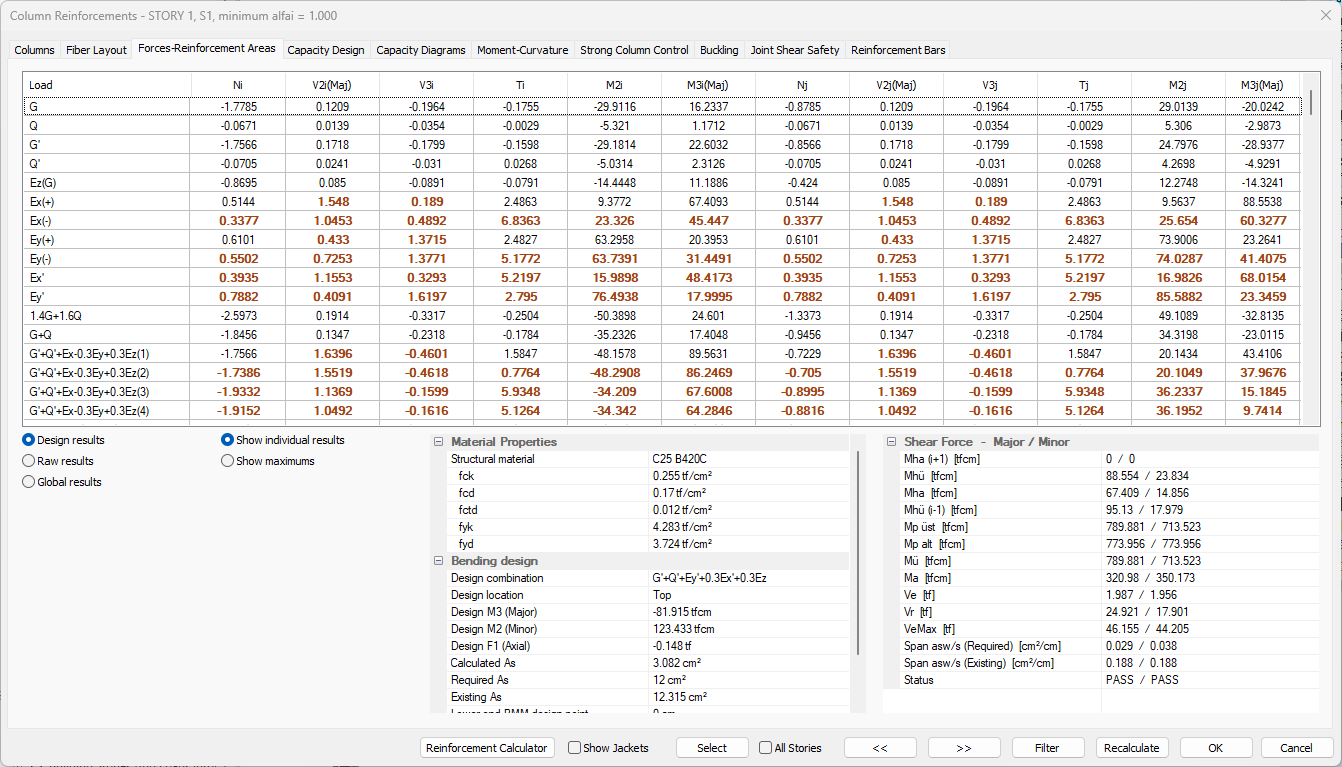
Task: Go to the Joint Shear Safety tab
Action: coord(794,50)
